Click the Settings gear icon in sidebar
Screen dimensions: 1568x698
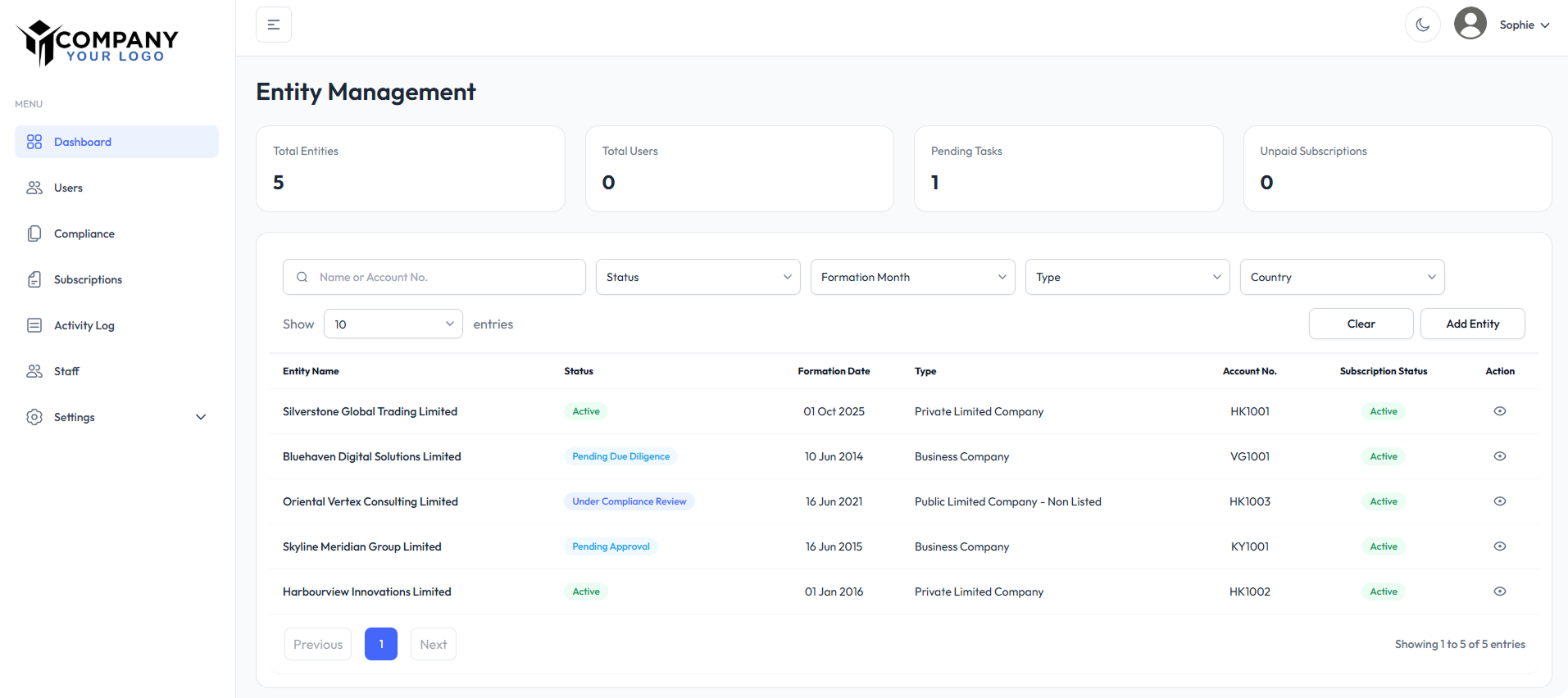click(x=34, y=417)
